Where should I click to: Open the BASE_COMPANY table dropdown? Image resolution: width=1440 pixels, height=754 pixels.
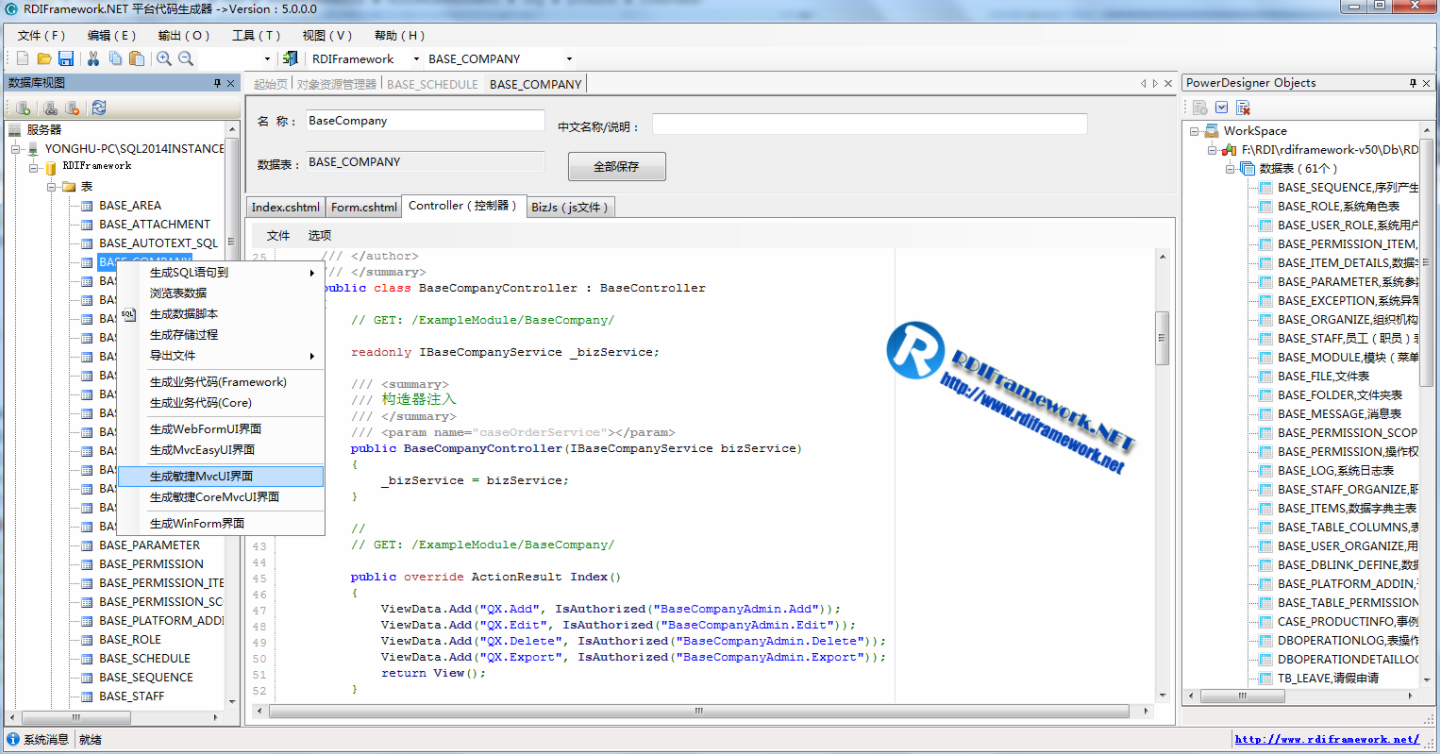[x=569, y=59]
